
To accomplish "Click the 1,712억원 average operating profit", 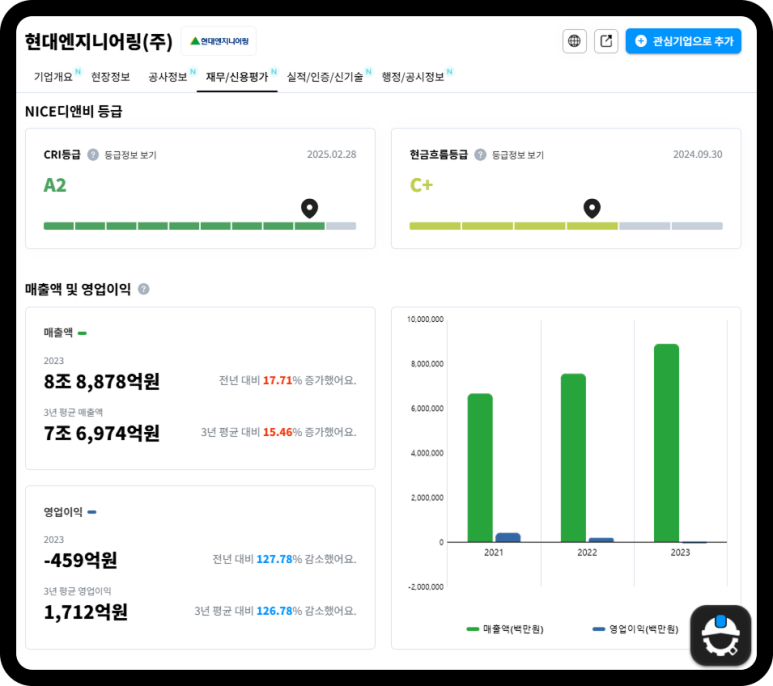I will coord(86,612).
